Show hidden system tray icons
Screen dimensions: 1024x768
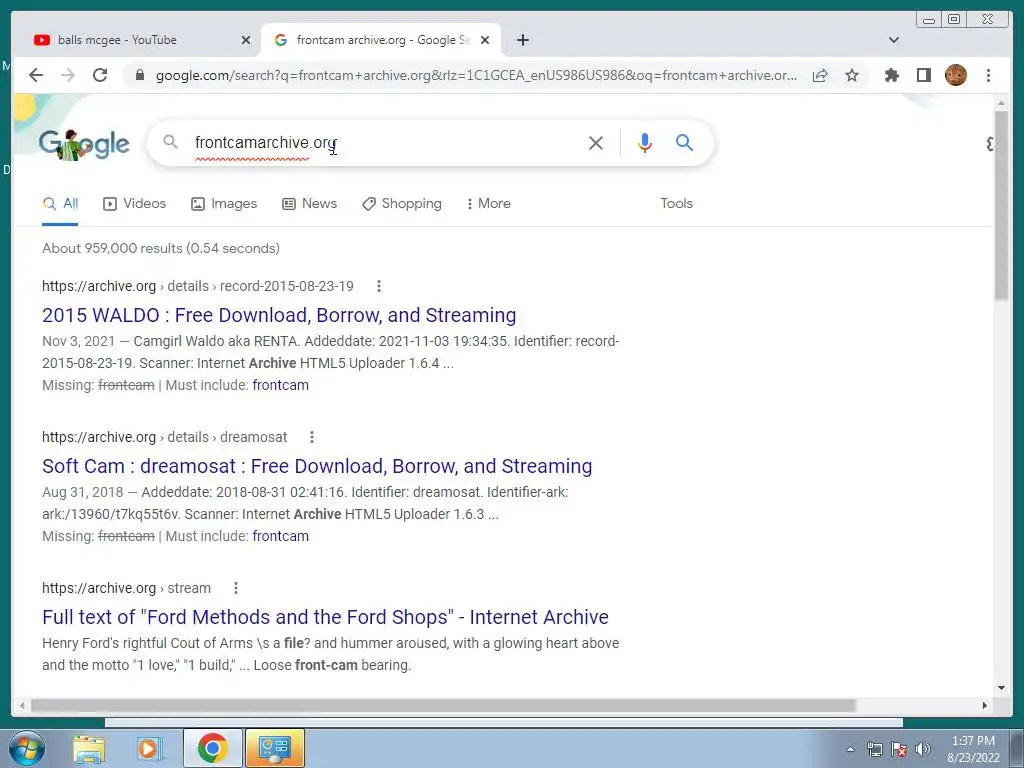click(850, 749)
